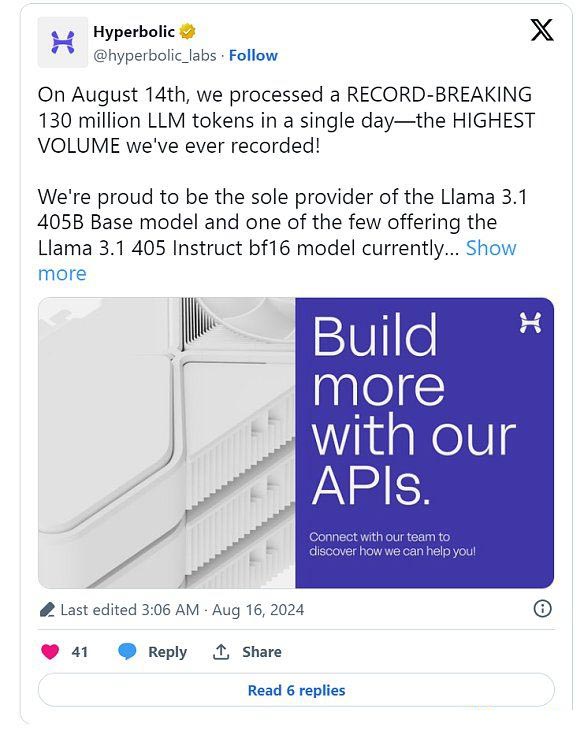The image size is (584, 742).
Task: Click the blue reply bubble icon
Action: (x=127, y=652)
